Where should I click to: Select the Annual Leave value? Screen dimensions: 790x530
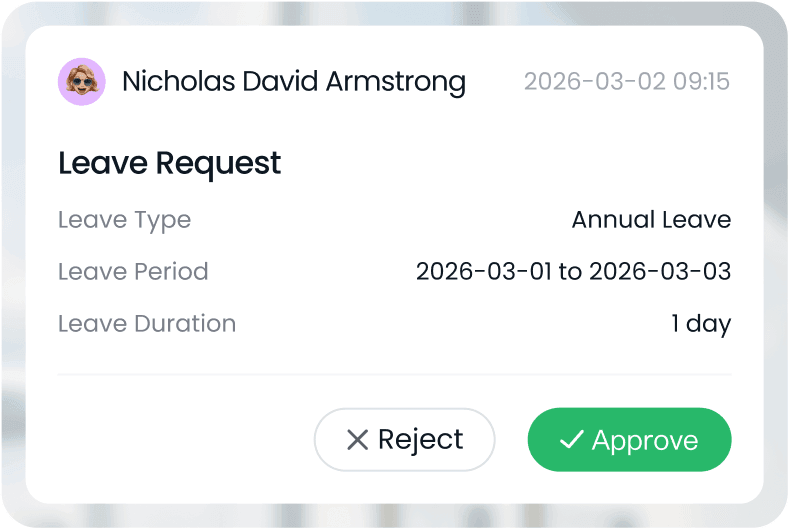pos(651,220)
